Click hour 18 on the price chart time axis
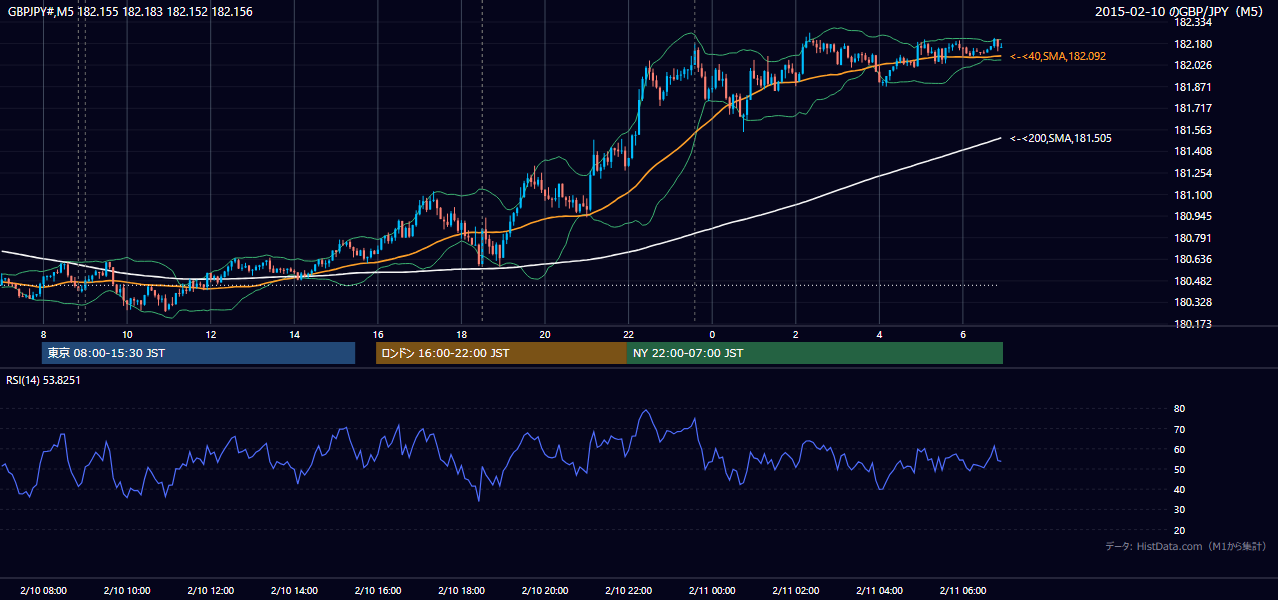This screenshot has height=600, width=1278. point(461,333)
